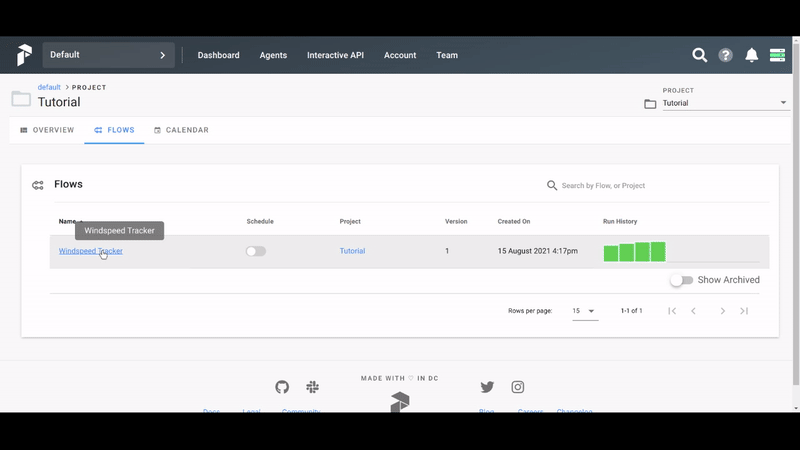Screen dimensions: 800x450
Task: Open Interactive API in navigation
Action: [x=335, y=55]
